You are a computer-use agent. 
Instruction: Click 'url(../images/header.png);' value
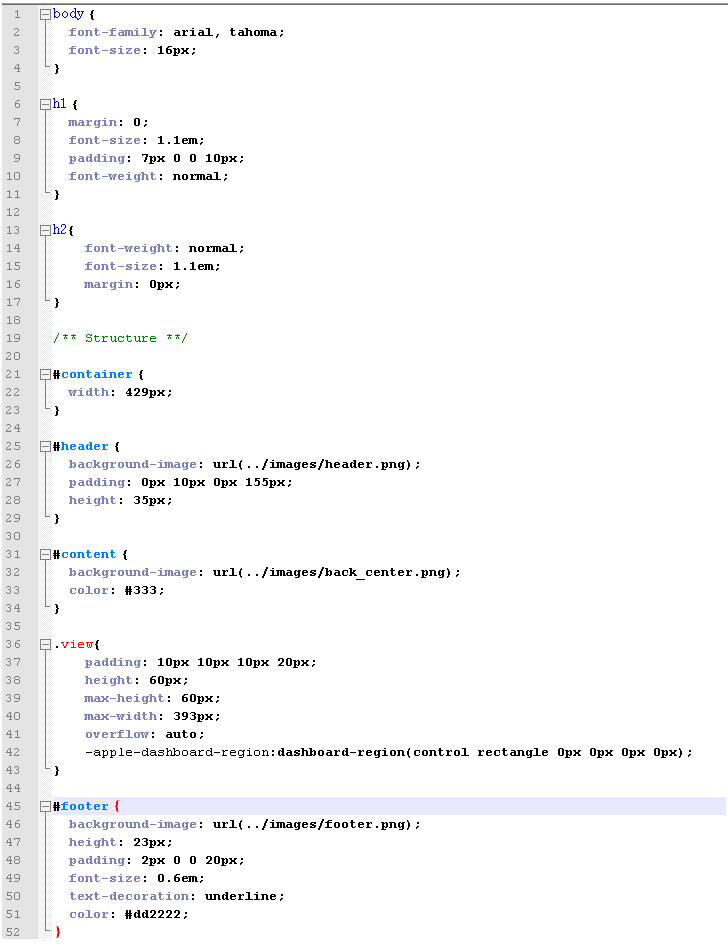(317, 465)
